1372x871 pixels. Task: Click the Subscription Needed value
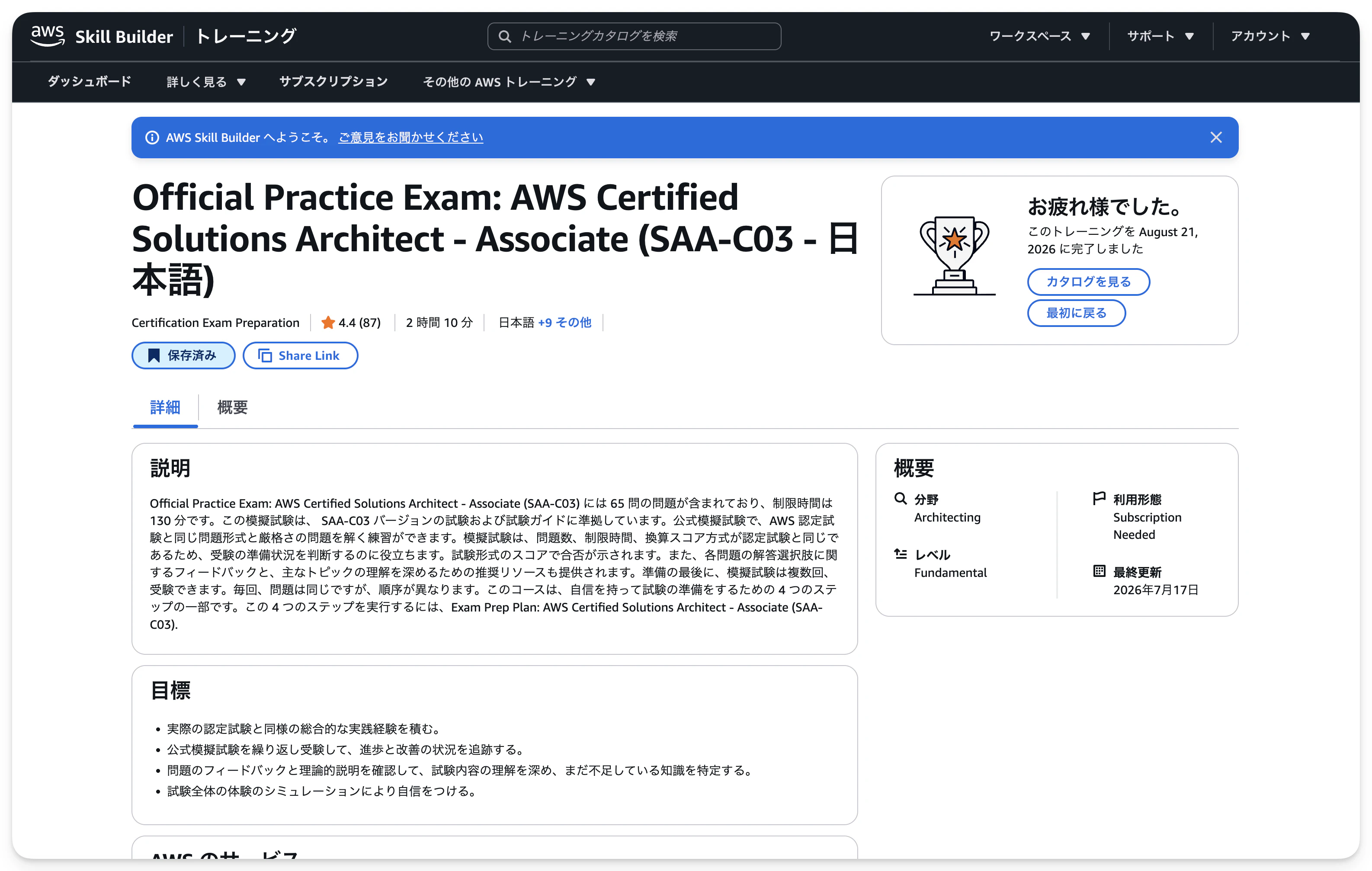1147,526
